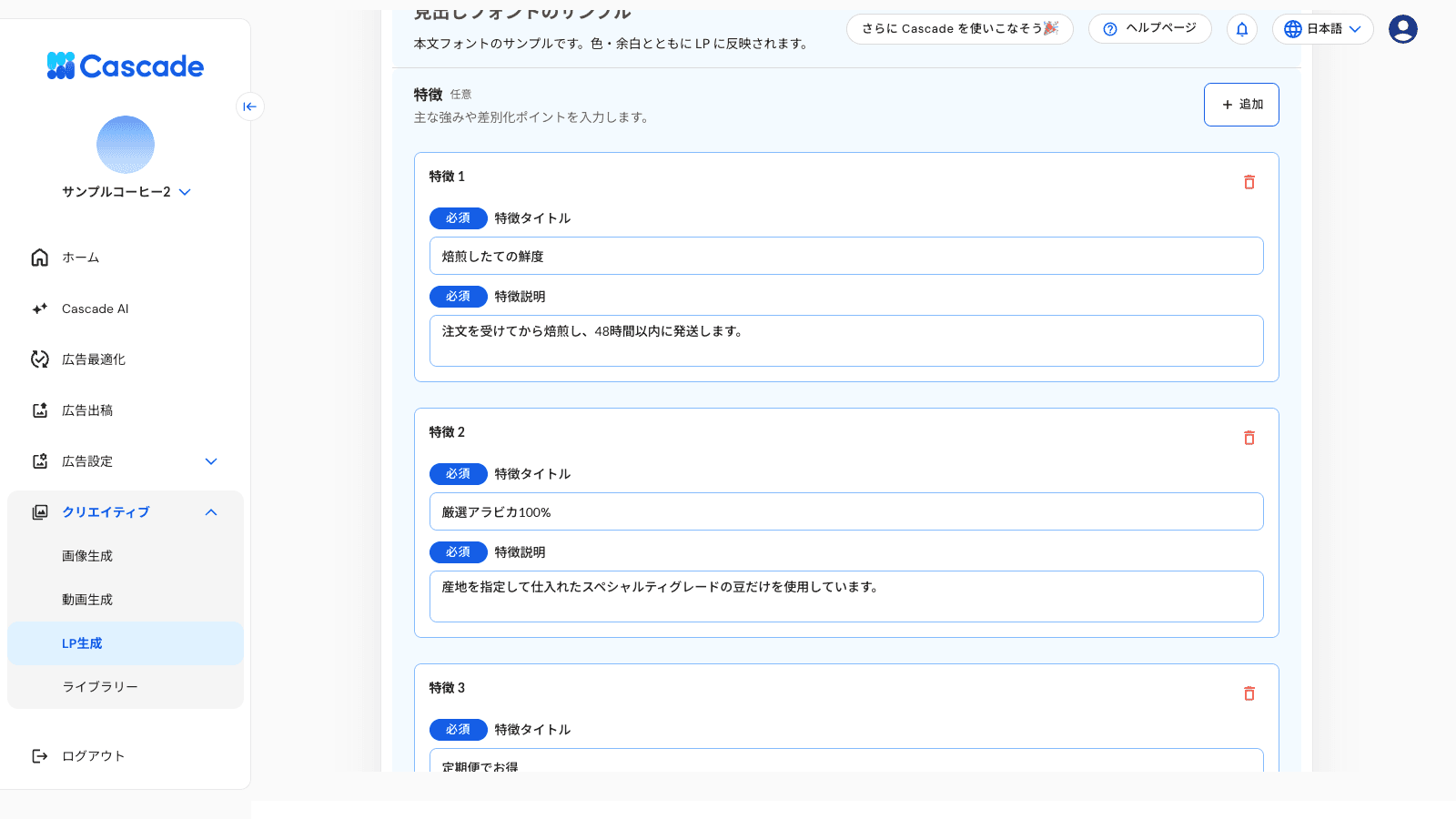The width and height of the screenshot is (1456, 819).
Task: Click the クリエイティブ menu label
Action: 106,512
